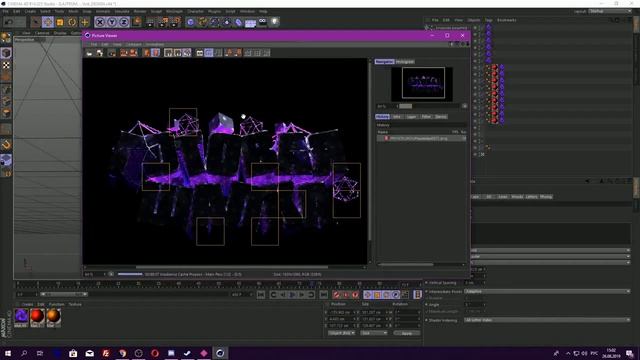Open Compare menu in Picture Viewer

(133, 44)
